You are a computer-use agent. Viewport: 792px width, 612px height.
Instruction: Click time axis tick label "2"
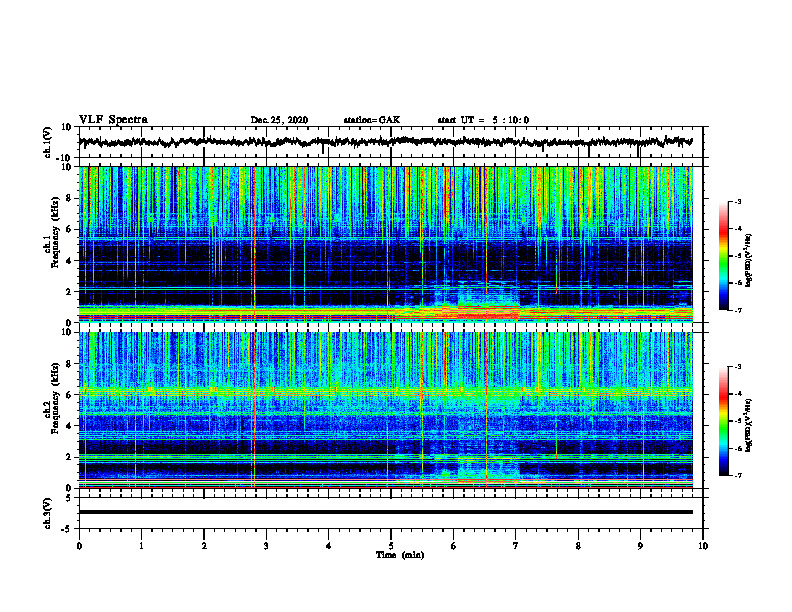click(204, 546)
